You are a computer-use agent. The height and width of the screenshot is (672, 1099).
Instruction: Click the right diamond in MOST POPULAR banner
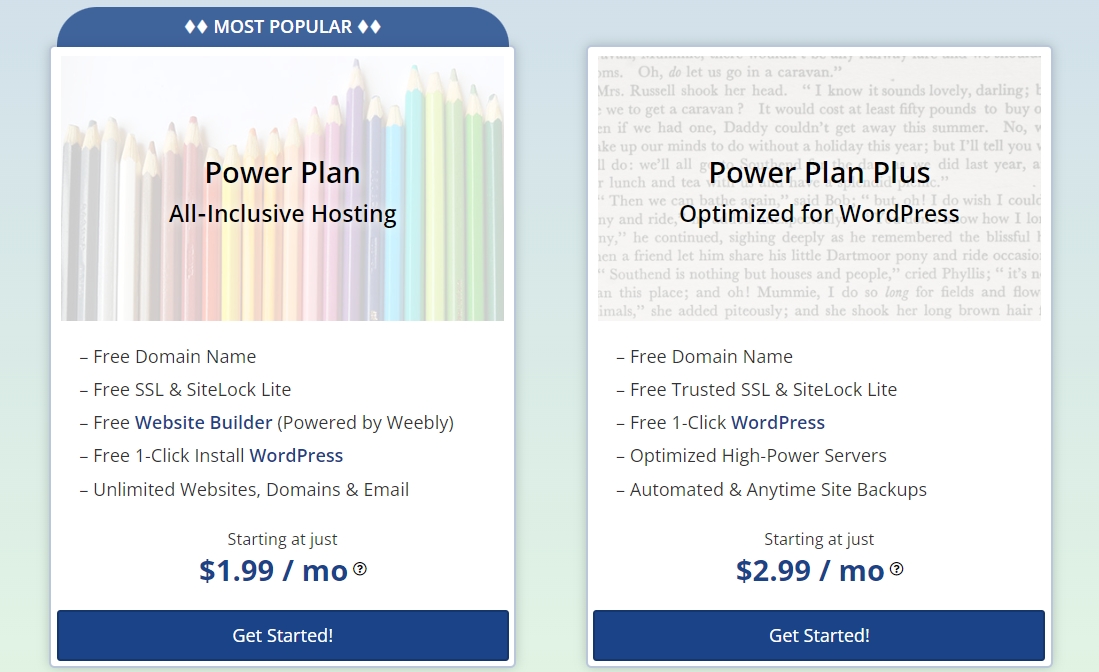tap(375, 27)
